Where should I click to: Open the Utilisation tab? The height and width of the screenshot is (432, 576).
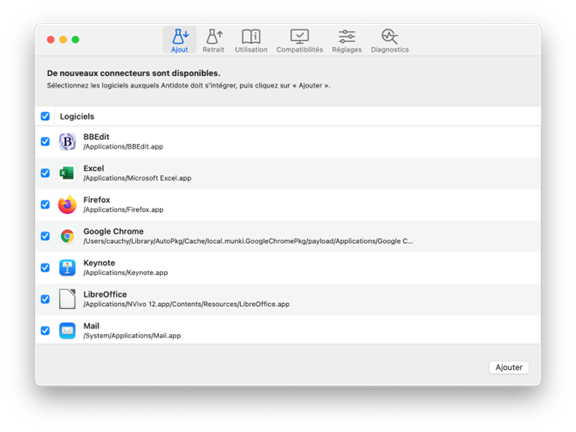click(251, 40)
